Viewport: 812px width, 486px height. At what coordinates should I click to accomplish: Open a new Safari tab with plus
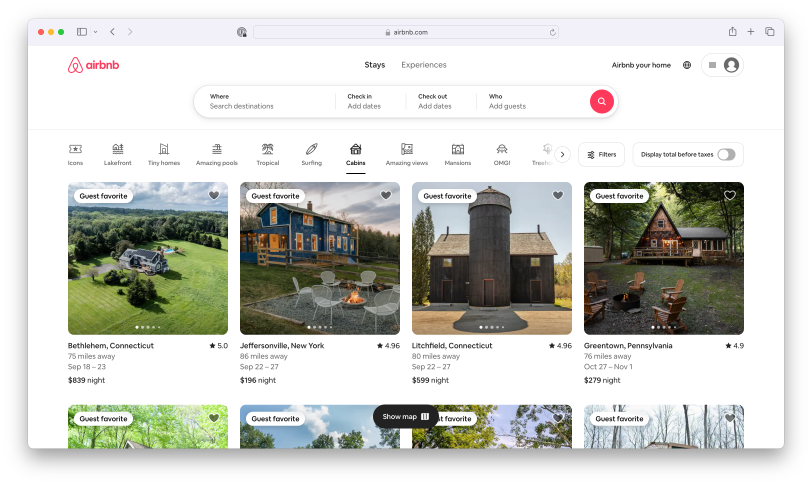click(x=750, y=32)
